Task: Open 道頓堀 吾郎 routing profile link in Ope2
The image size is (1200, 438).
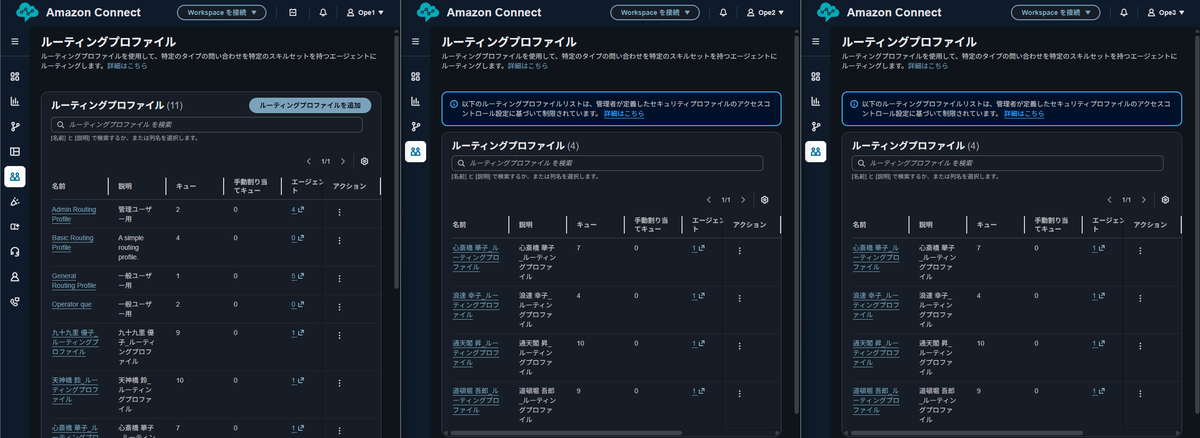Action: (475, 399)
